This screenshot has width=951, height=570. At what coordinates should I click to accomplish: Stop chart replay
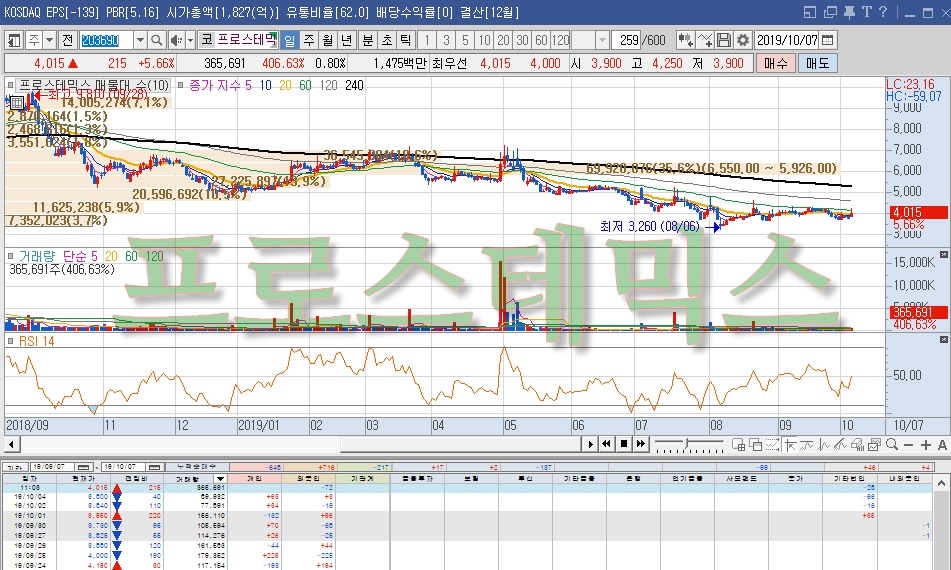623,444
